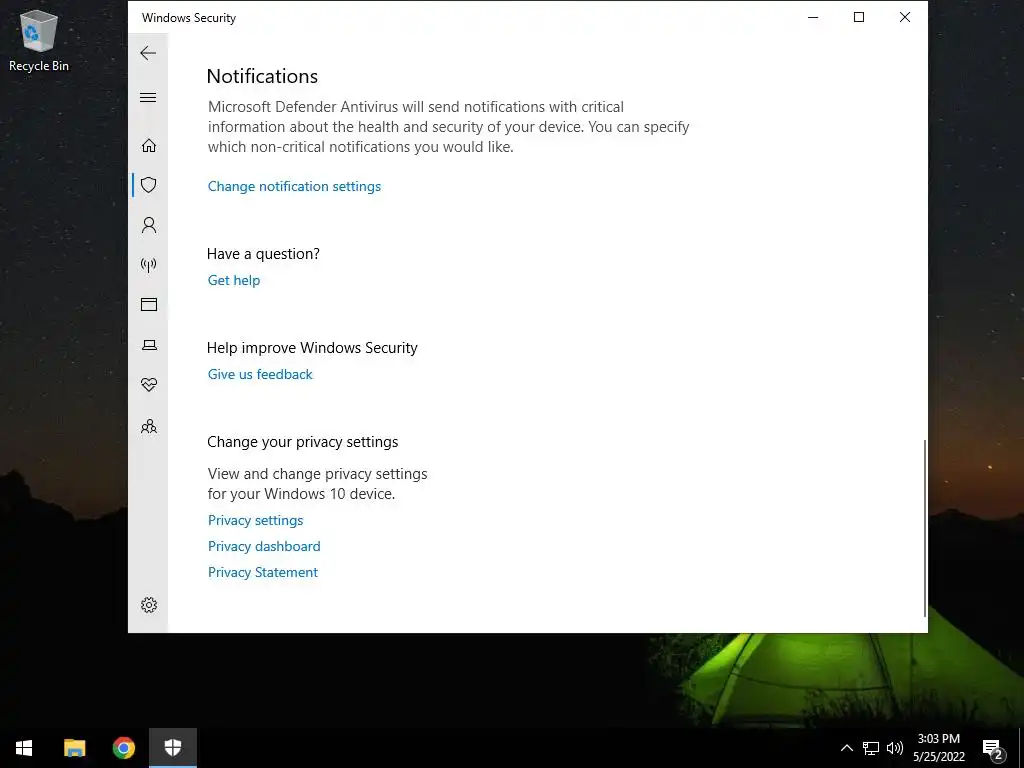This screenshot has width=1024, height=768.
Task: Open App & browser control icon
Action: point(149,304)
